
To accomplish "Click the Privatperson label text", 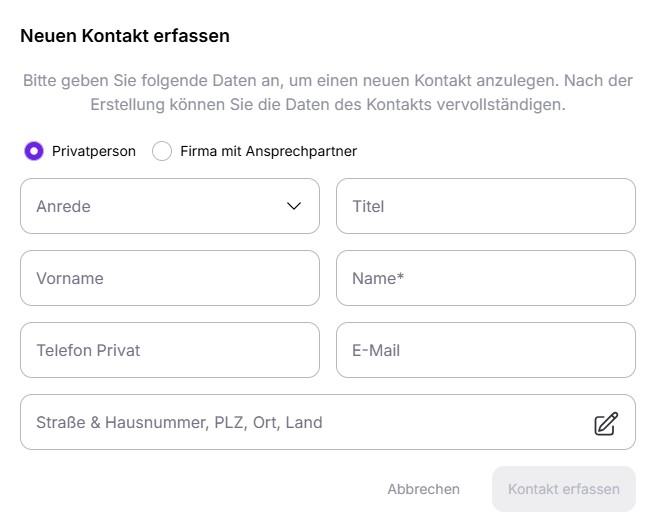I will [94, 151].
